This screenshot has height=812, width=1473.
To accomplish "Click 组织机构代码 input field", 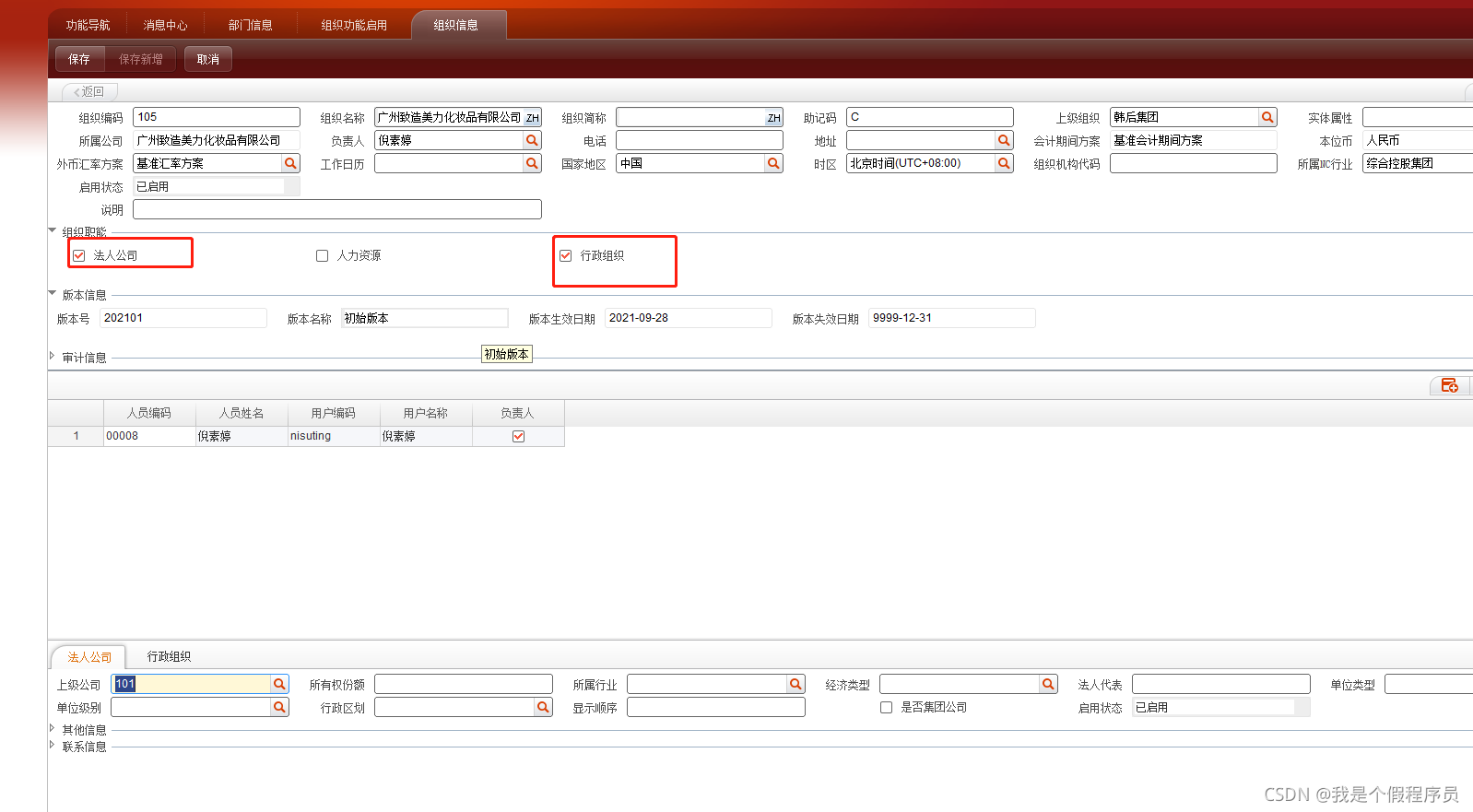I will tap(1194, 163).
